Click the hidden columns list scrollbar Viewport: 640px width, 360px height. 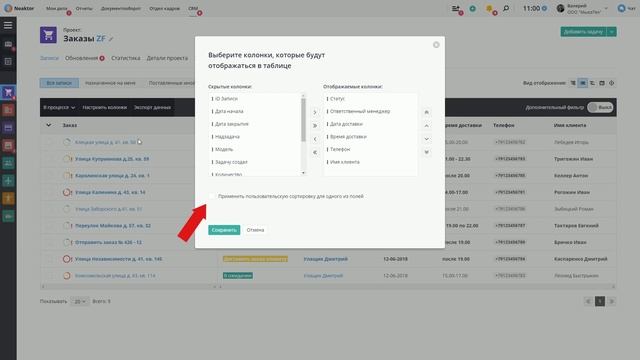coord(303,120)
